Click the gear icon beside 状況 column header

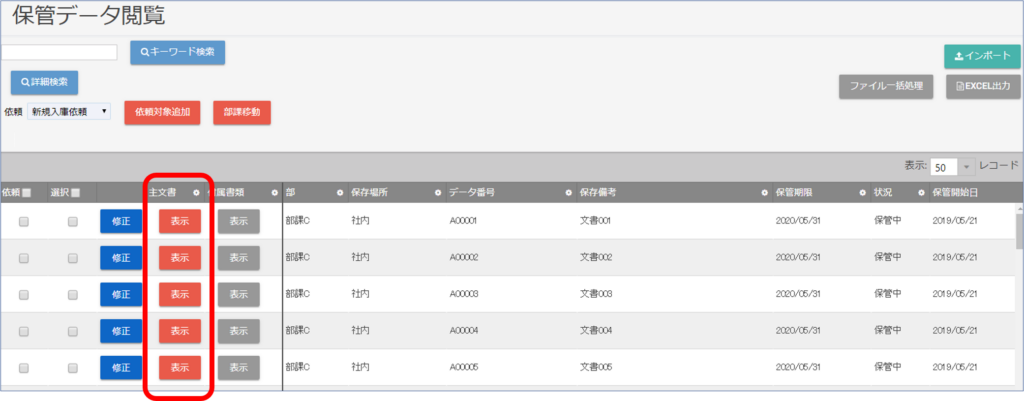tap(919, 192)
